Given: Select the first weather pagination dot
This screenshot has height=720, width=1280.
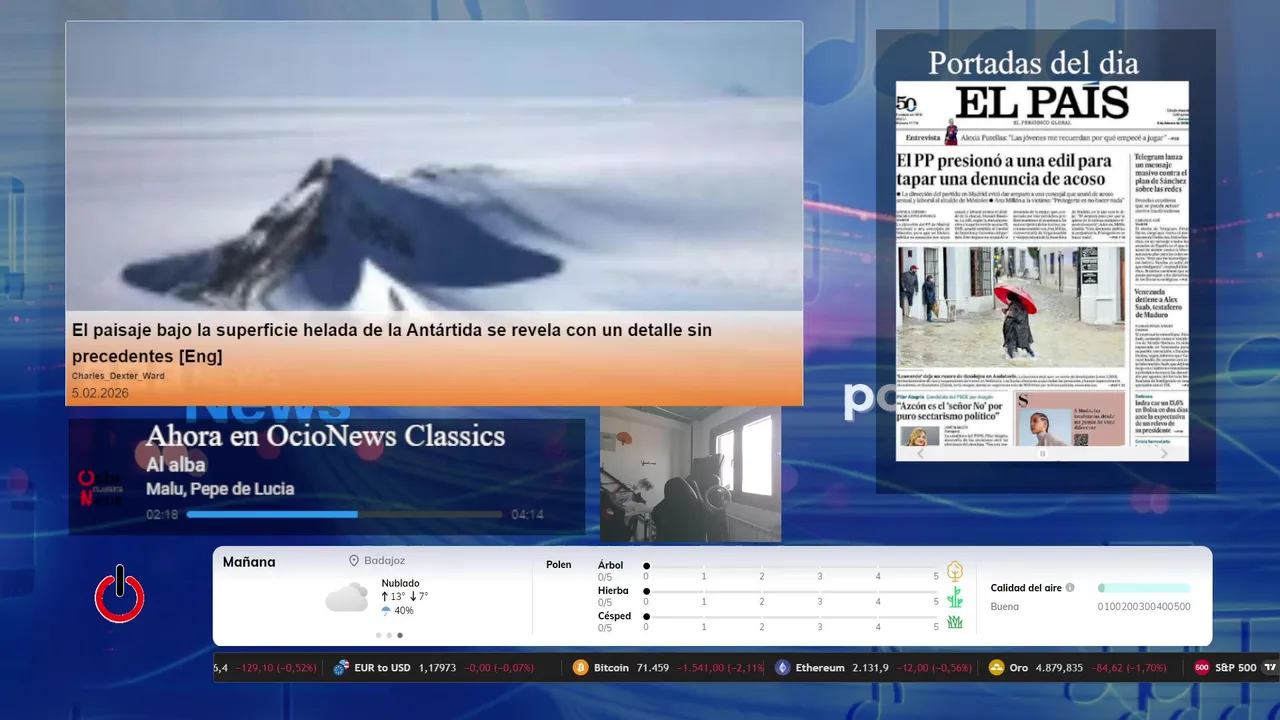Looking at the screenshot, I should (379, 635).
